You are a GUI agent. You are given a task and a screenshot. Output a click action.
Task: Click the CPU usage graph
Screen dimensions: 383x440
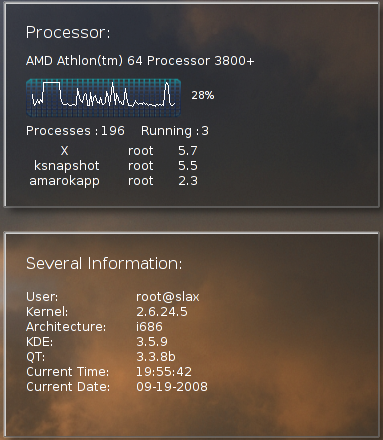tap(103, 98)
